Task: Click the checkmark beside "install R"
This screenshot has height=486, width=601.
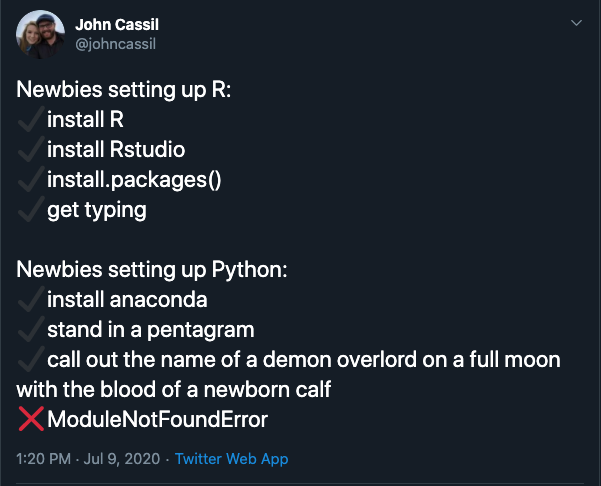Action: coord(30,121)
